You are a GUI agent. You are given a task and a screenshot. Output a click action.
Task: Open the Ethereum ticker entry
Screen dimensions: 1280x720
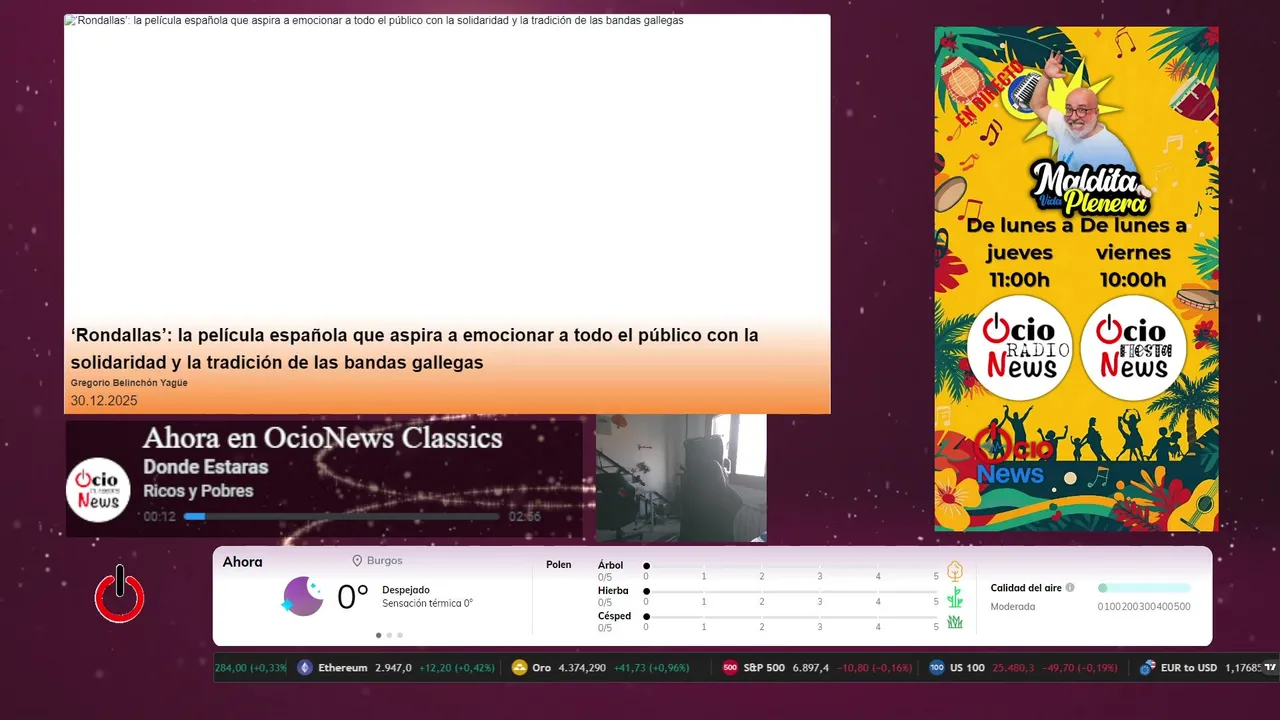click(x=397, y=668)
